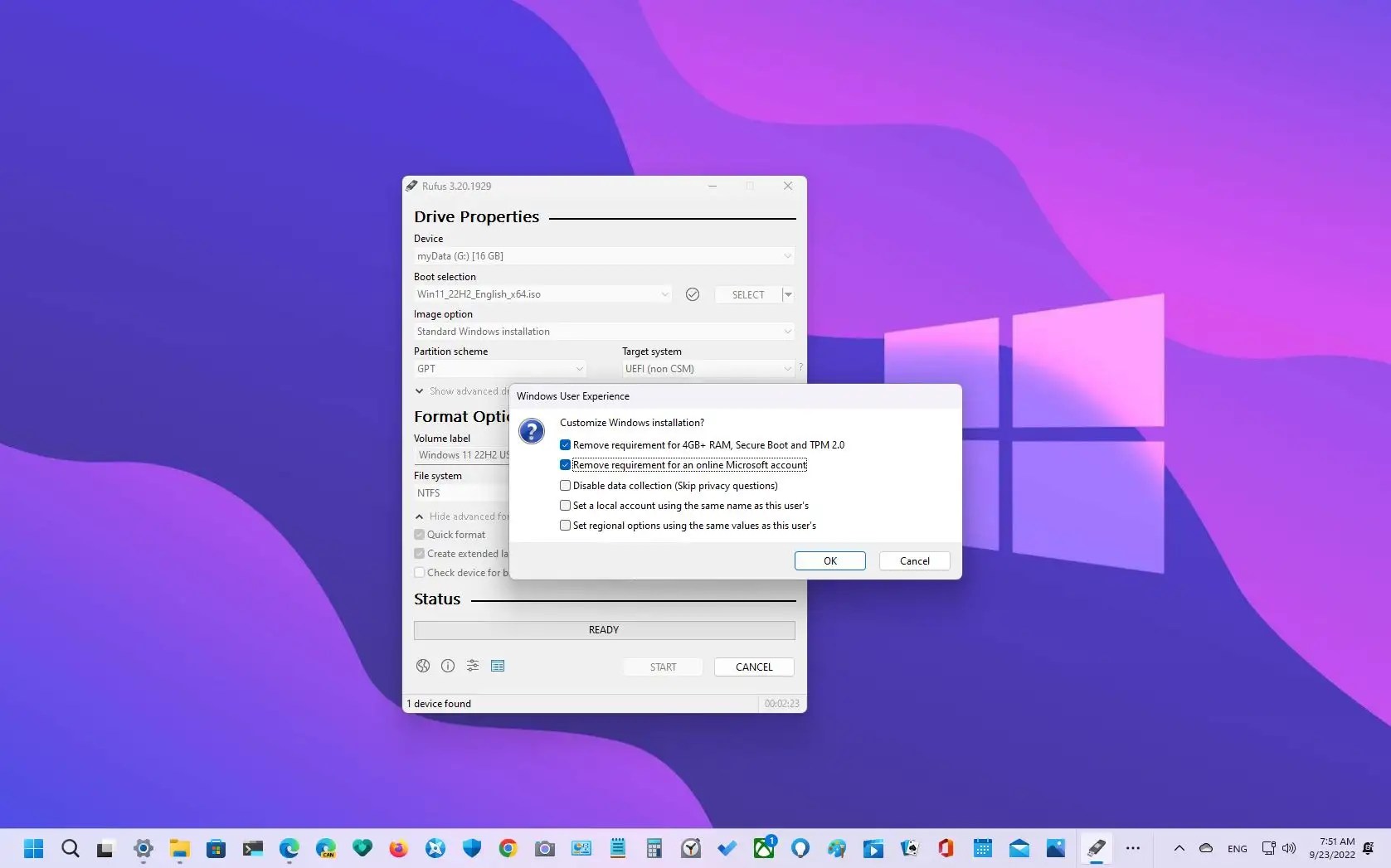Image resolution: width=1391 pixels, height=868 pixels.
Task: Open Microsoft Edge from the taskbar
Action: 289,848
